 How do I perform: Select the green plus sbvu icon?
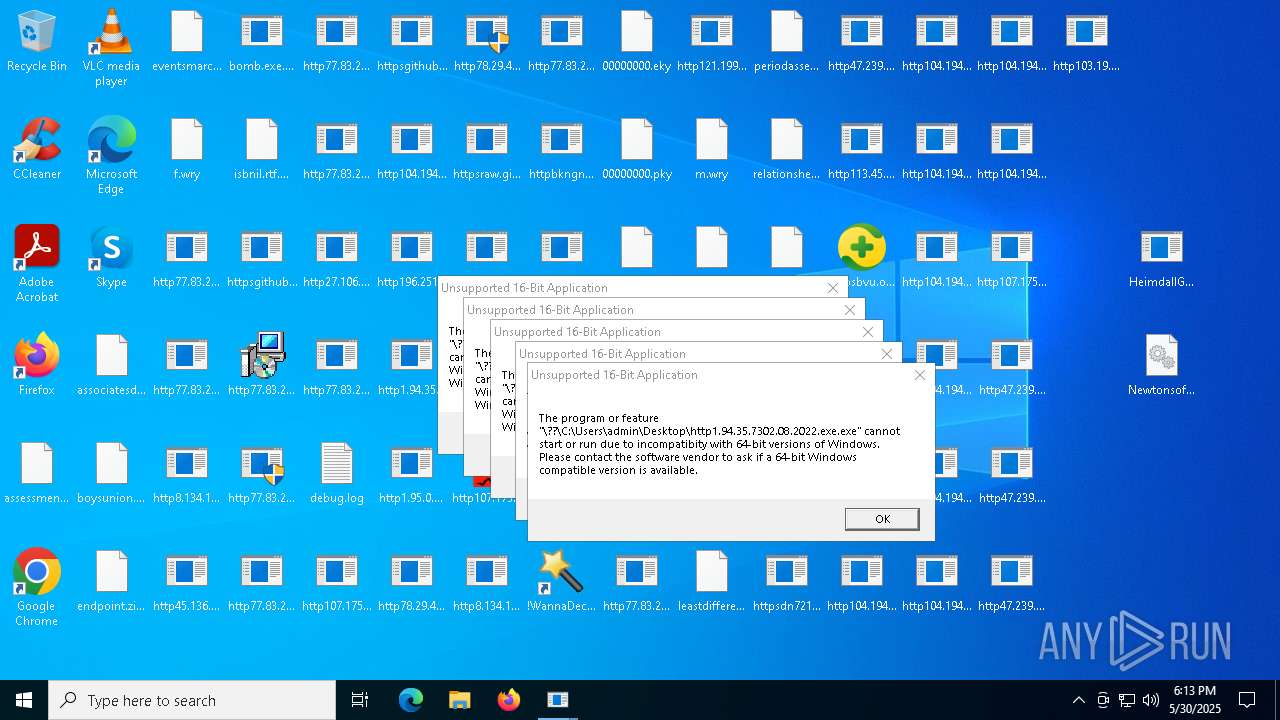point(862,257)
